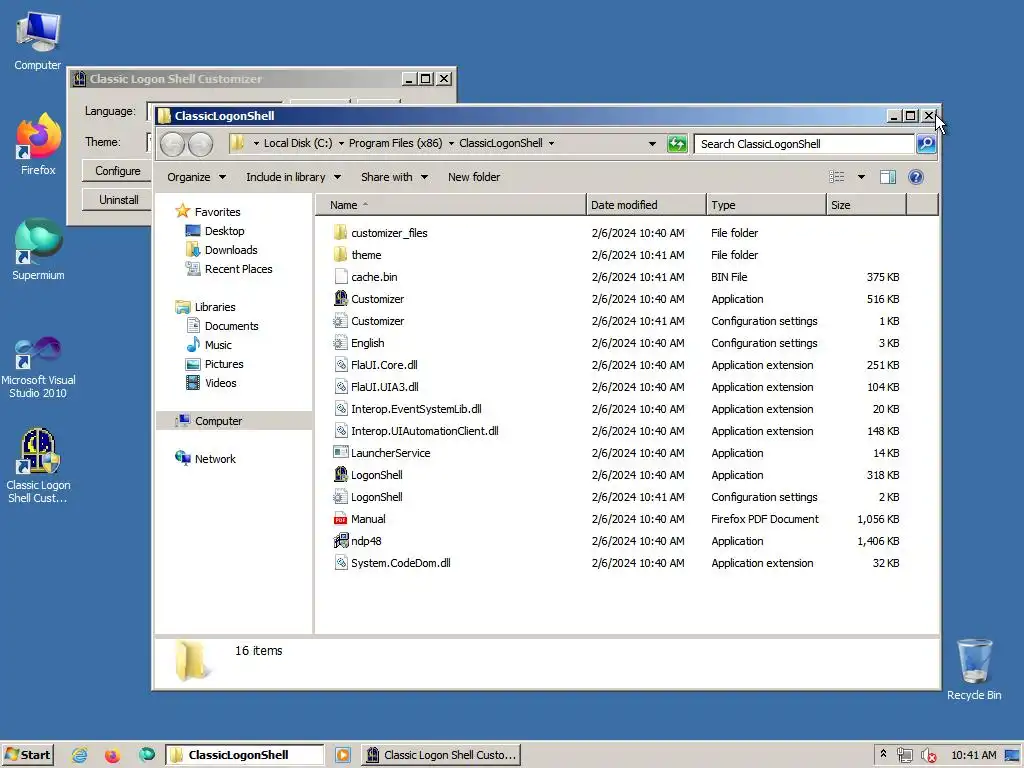Select Documents library
The image size is (1024, 768).
(x=223, y=326)
